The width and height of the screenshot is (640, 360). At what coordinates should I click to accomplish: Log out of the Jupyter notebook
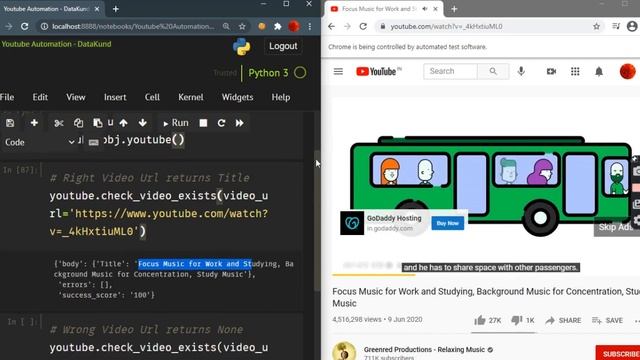283,46
